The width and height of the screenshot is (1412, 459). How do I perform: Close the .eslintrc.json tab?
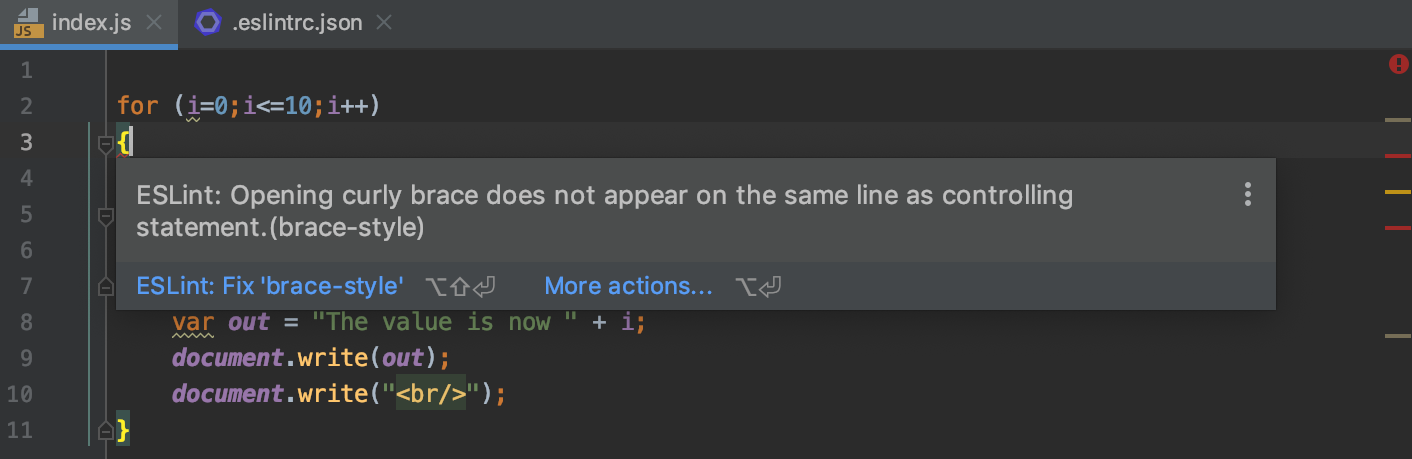(385, 23)
